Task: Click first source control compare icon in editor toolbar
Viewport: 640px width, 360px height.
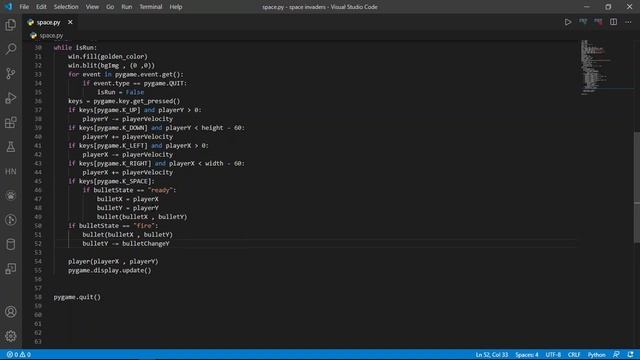Action: (583, 22)
